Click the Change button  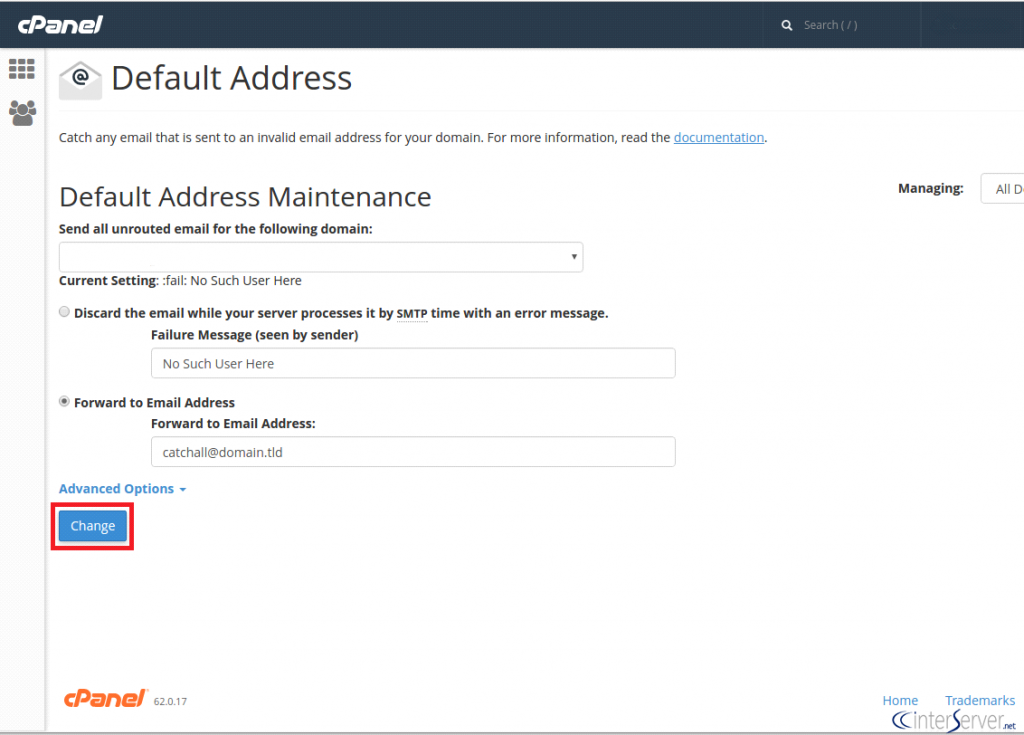(x=93, y=526)
